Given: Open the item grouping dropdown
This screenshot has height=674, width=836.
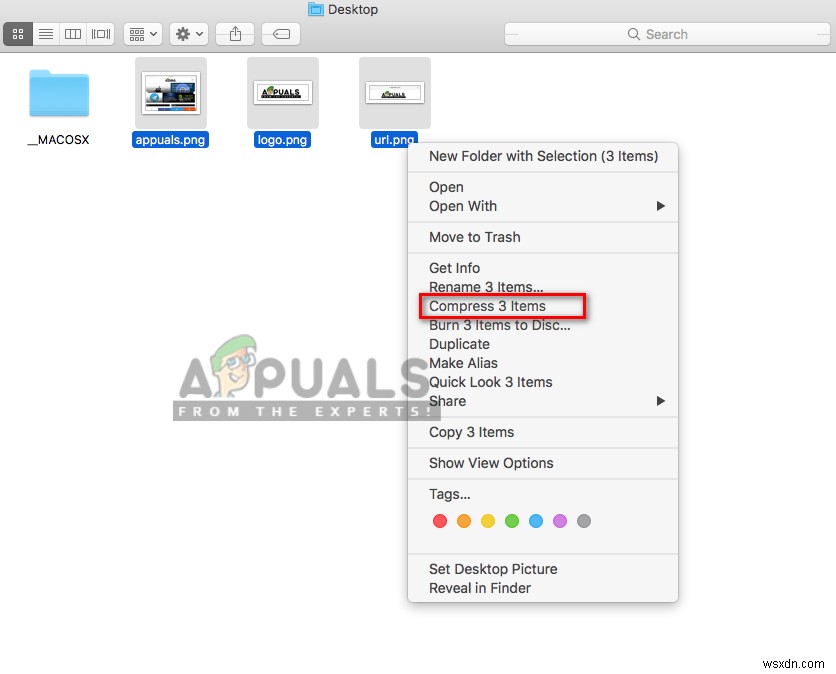Looking at the screenshot, I should [142, 34].
